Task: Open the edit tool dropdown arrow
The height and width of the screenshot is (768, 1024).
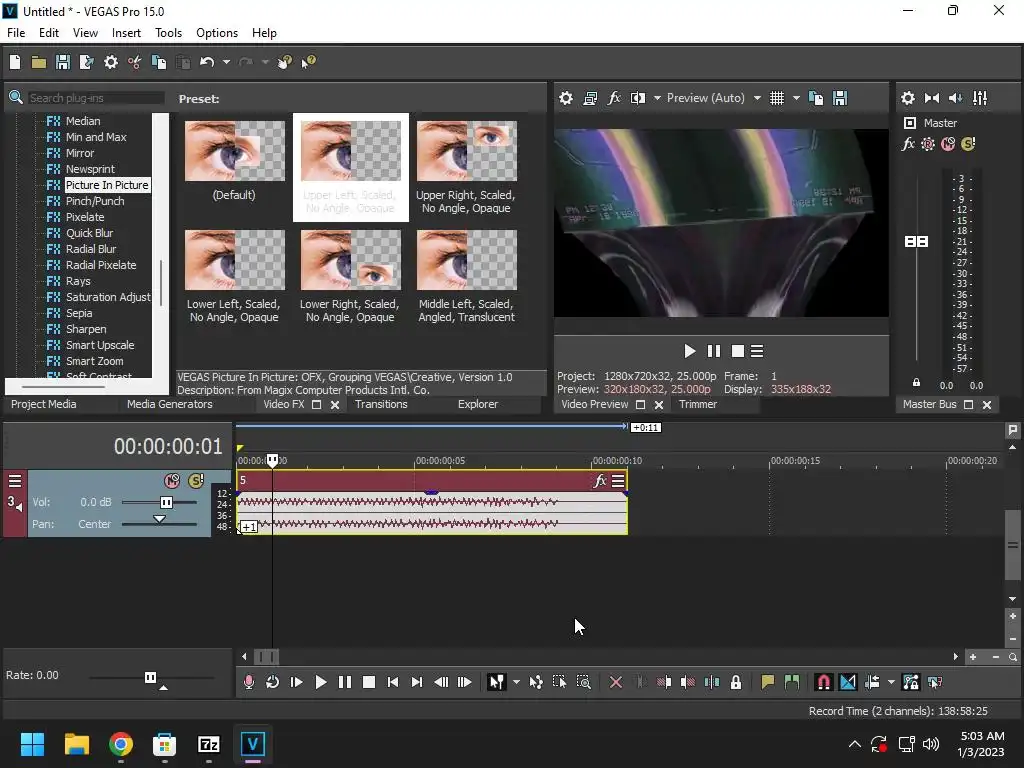Action: (x=517, y=682)
